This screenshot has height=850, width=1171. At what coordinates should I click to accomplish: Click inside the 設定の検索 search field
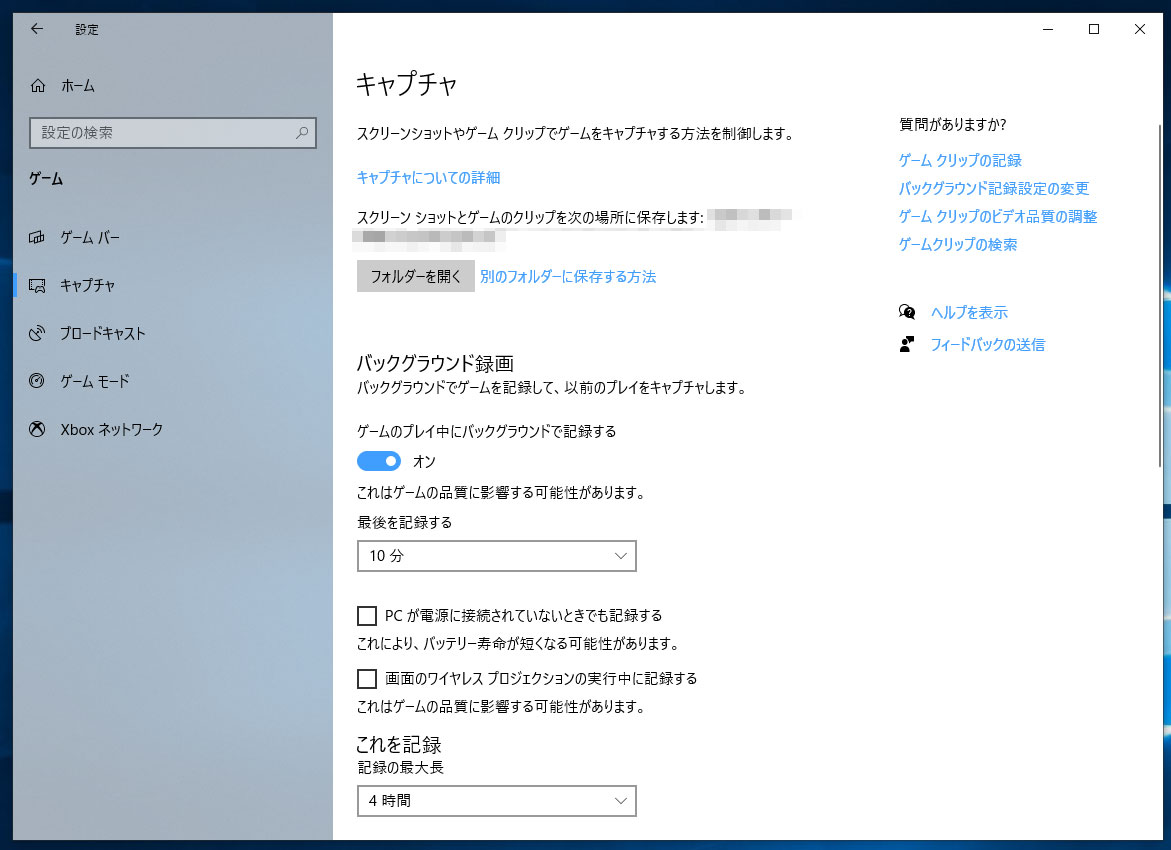[160, 132]
